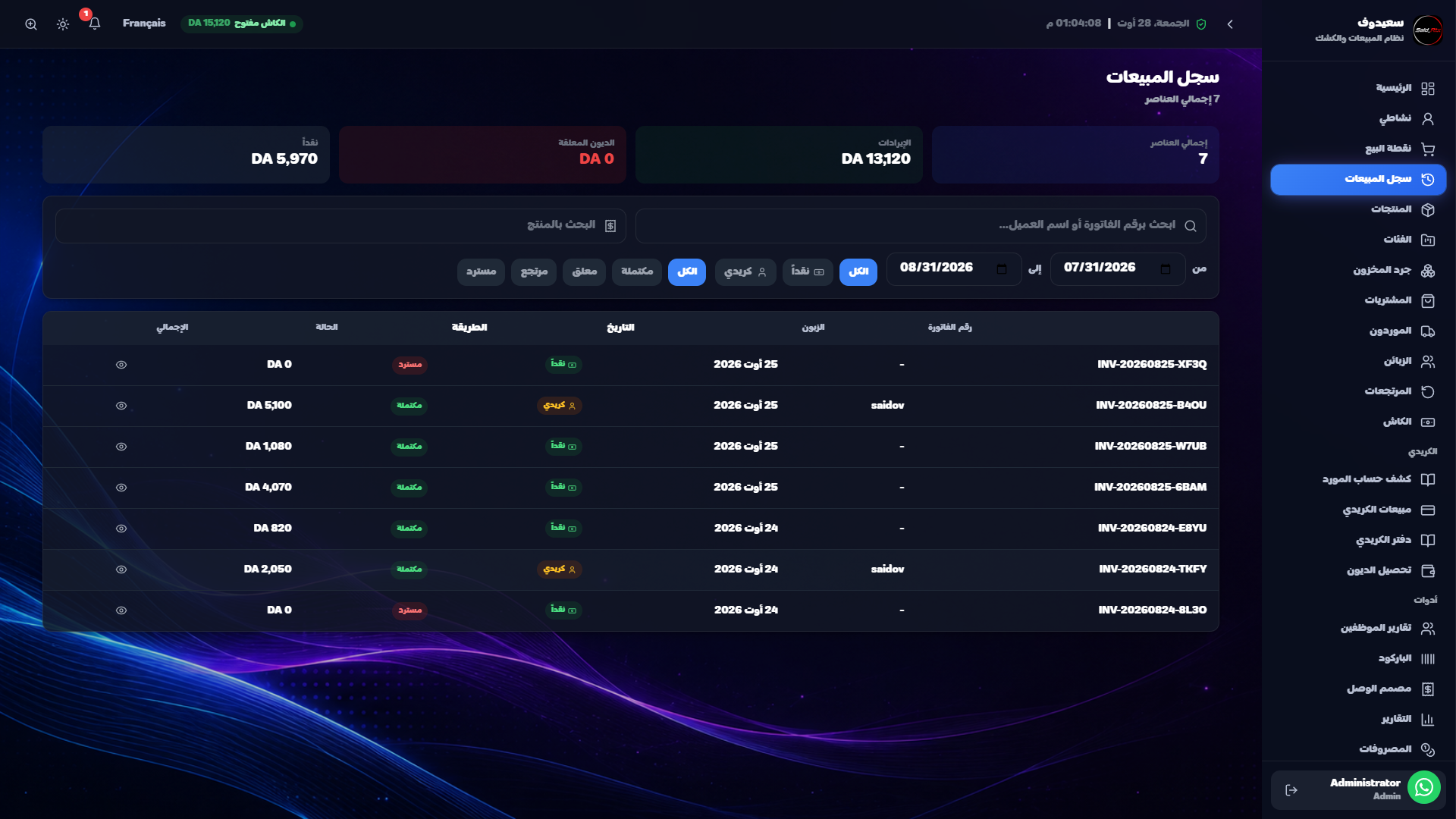The width and height of the screenshot is (1456, 819).
Task: Click the كشف حساب المورد book icon
Action: click(x=1428, y=480)
